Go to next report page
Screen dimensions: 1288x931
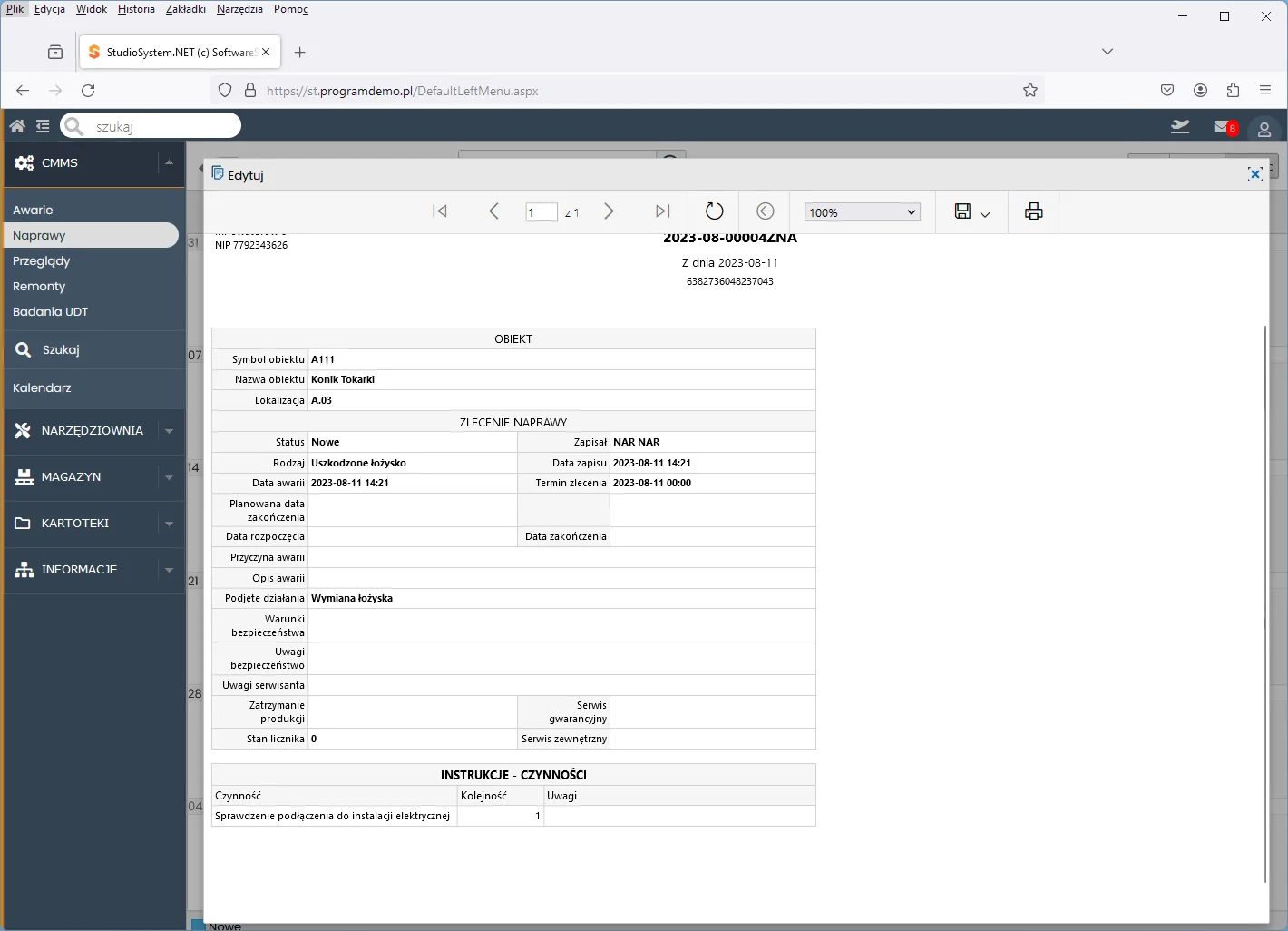pyautogui.click(x=609, y=211)
